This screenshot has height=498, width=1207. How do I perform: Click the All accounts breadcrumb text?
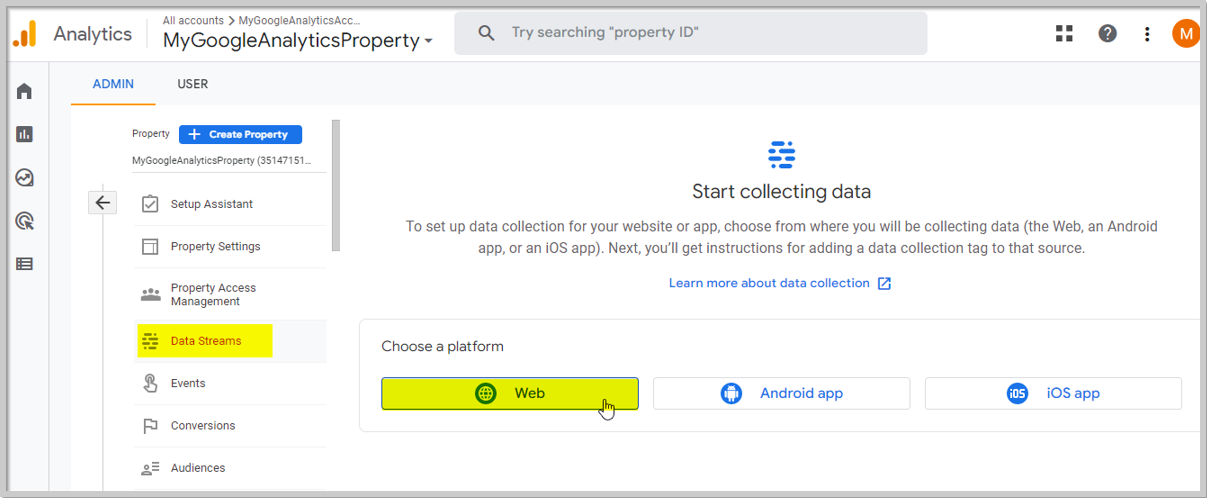193,19
